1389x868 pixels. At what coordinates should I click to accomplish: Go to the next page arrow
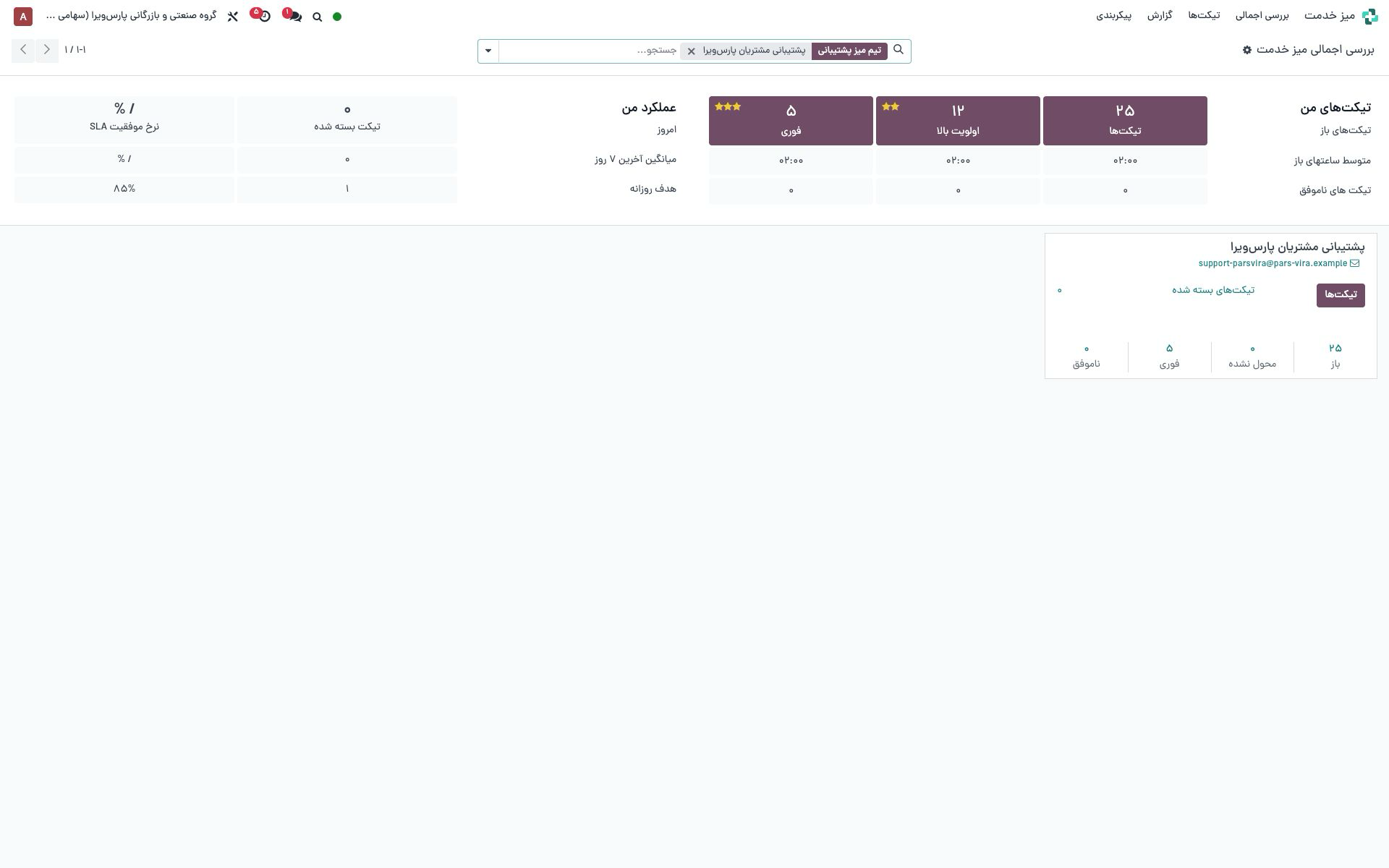pyautogui.click(x=23, y=50)
